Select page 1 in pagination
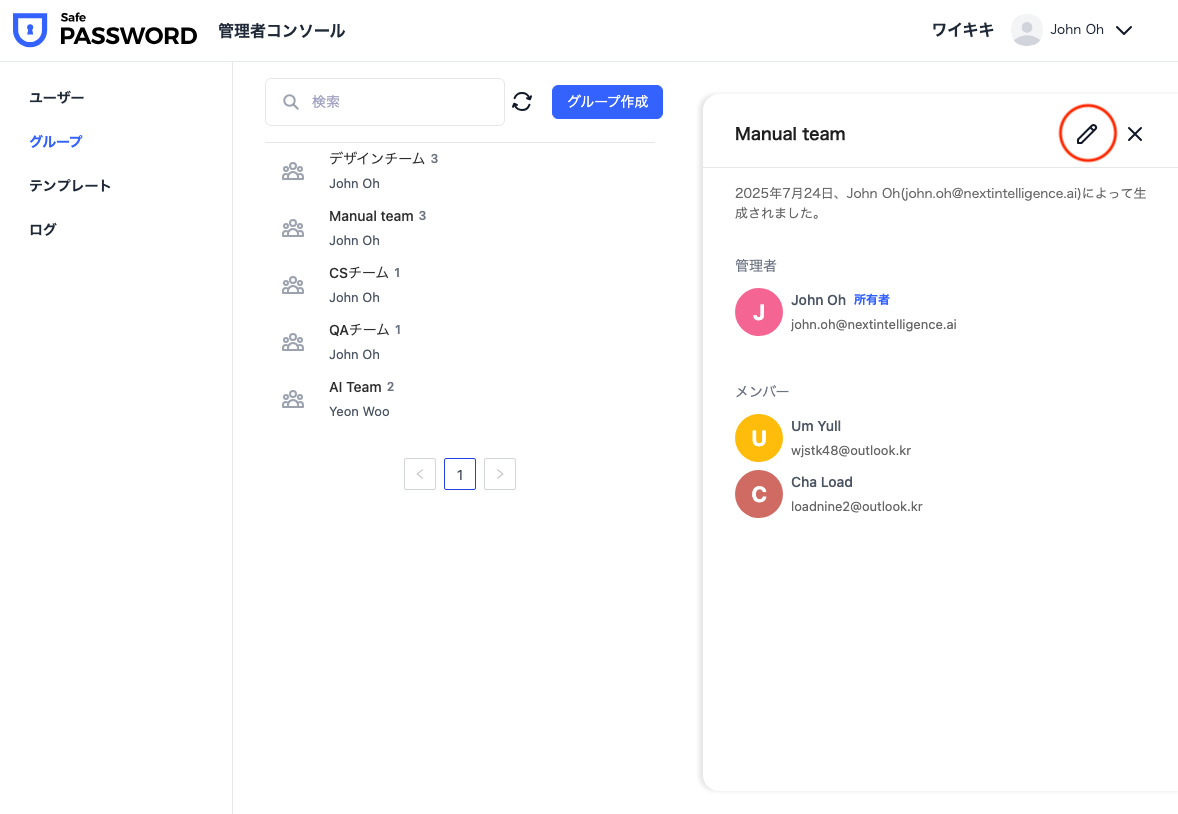 tap(460, 474)
